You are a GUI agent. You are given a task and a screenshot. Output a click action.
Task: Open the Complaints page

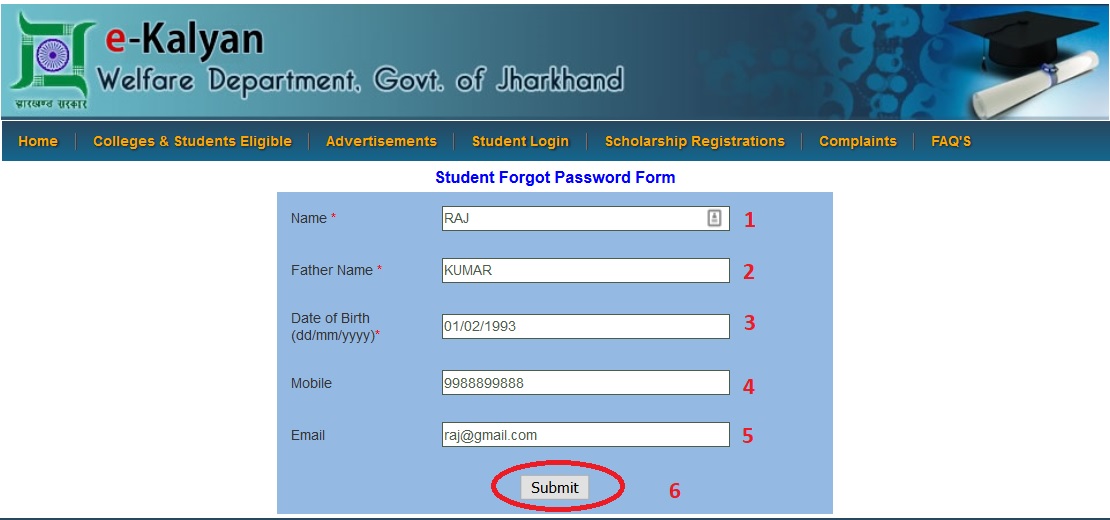[858, 141]
